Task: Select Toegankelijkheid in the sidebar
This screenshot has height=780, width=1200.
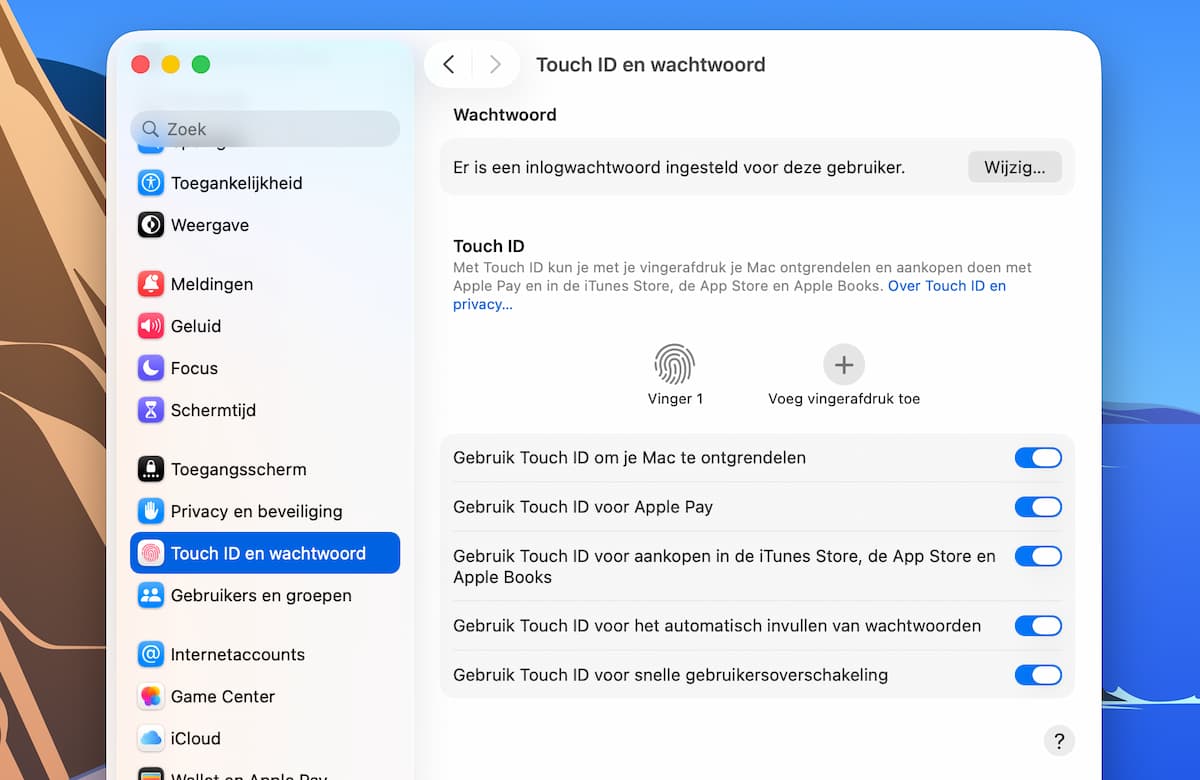Action: click(x=237, y=183)
